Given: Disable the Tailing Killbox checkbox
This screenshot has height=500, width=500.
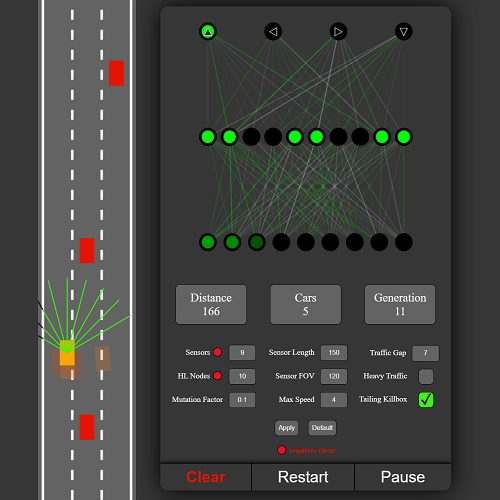Looking at the screenshot, I should point(426,400).
